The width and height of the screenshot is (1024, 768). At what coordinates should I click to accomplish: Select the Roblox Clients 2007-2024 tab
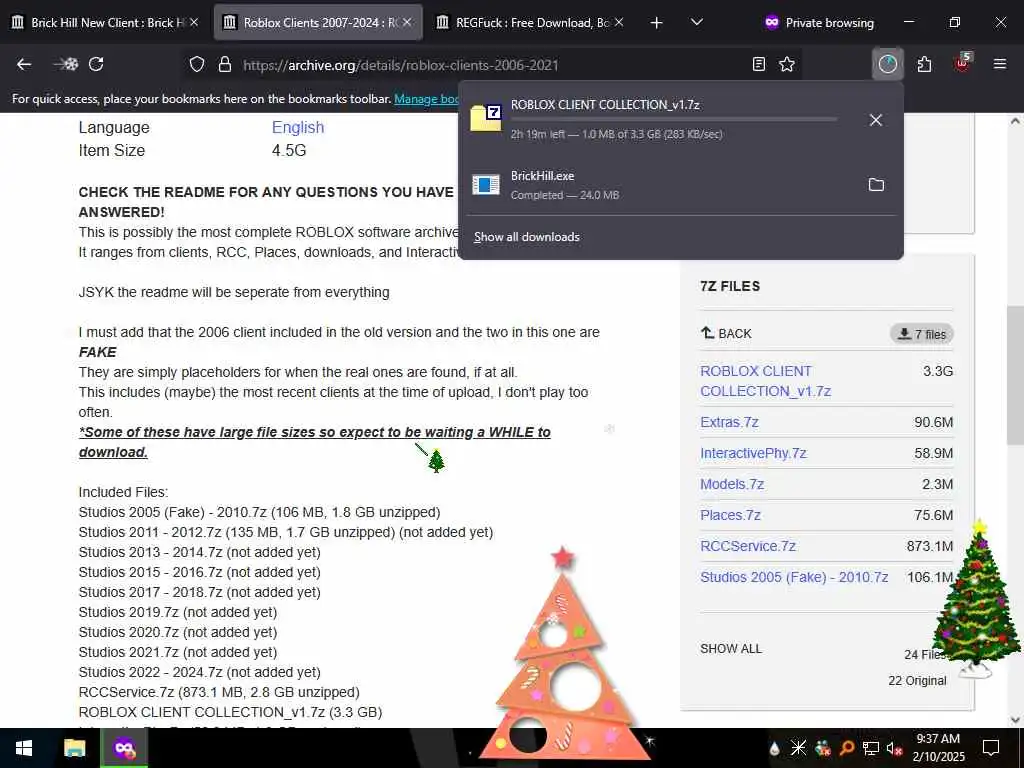click(x=310, y=22)
